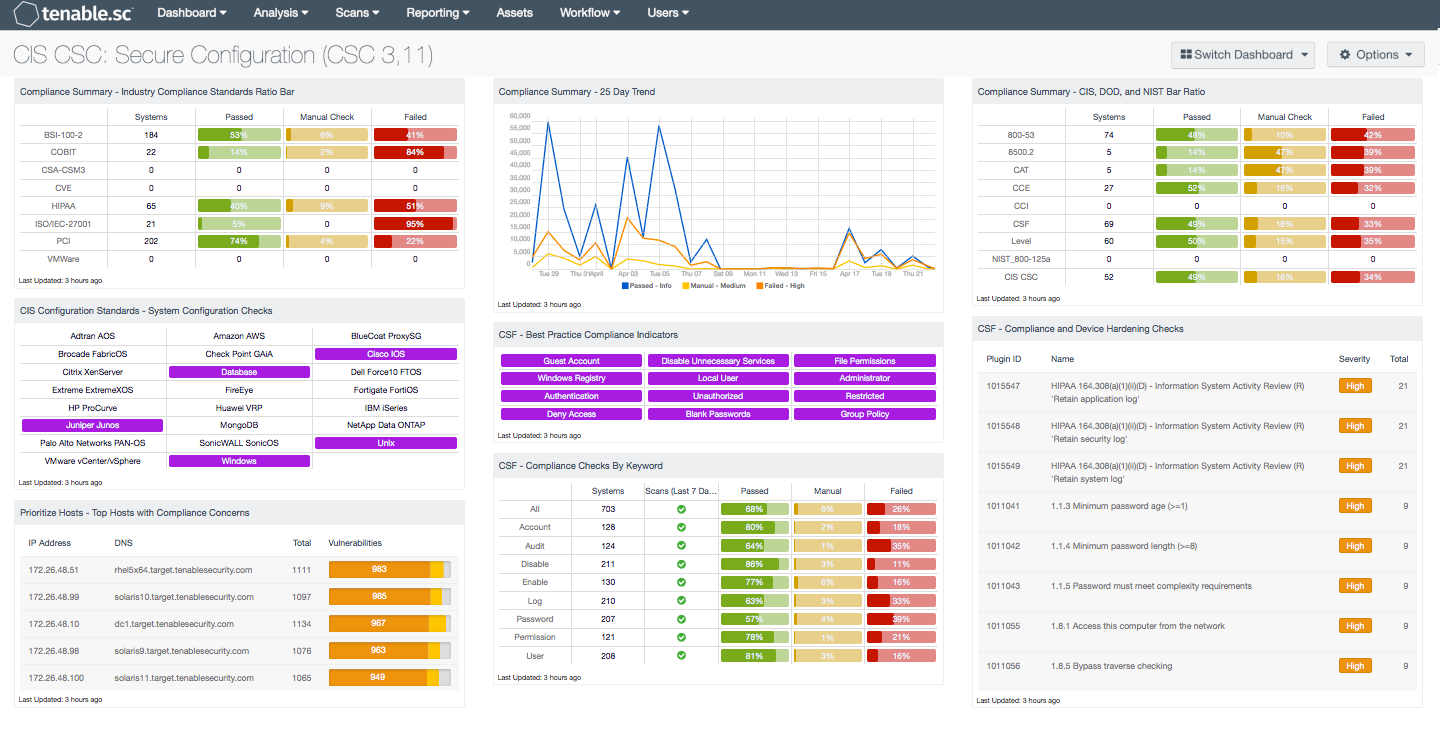Viewport: 1440px width, 752px height.
Task: Open the Workflow dropdown
Action: click(x=590, y=13)
